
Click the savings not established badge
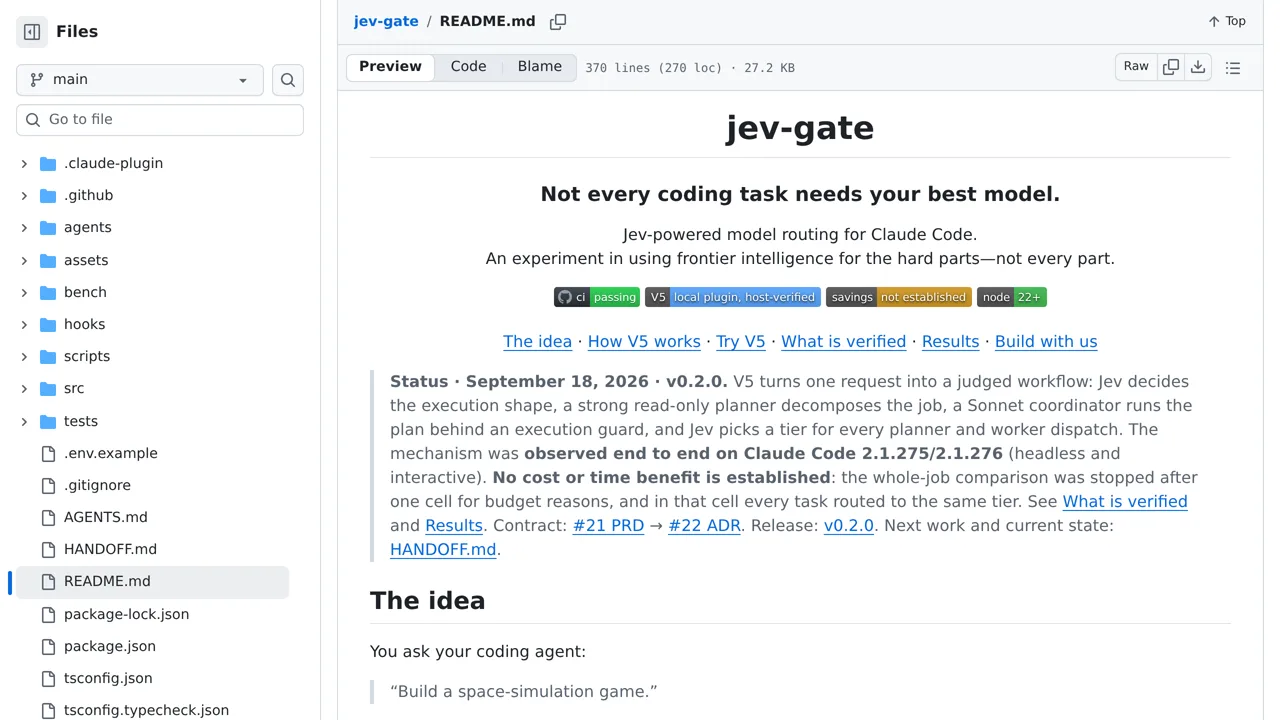[899, 297]
